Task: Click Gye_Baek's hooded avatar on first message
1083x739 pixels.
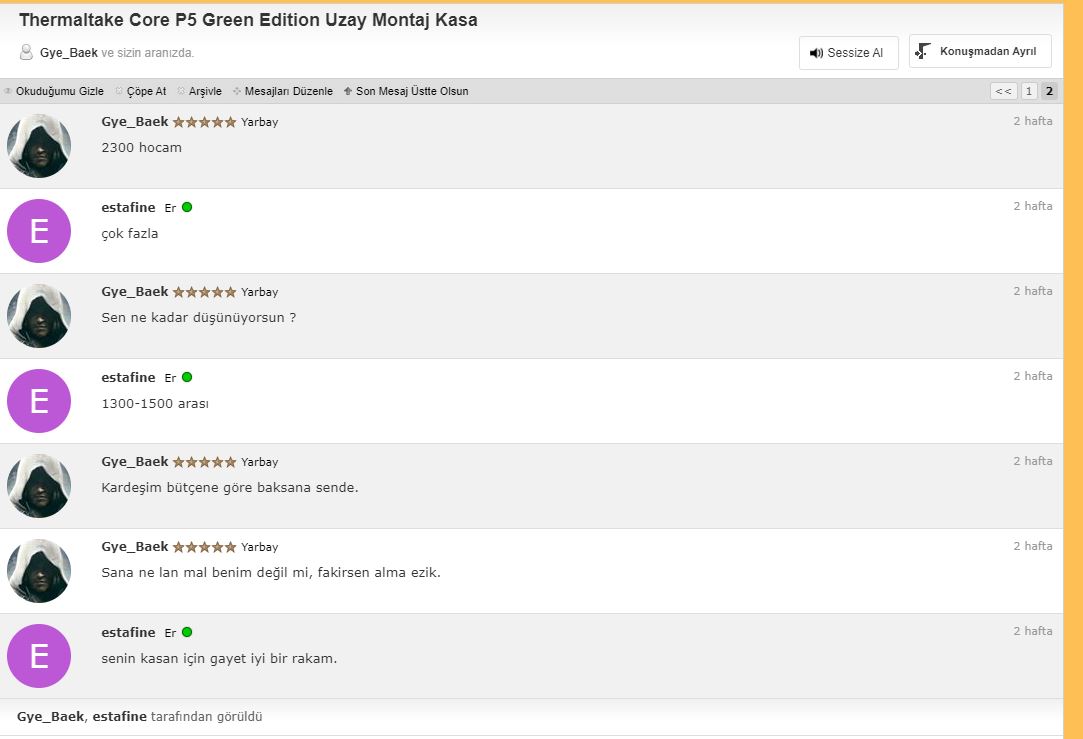Action: tap(39, 146)
